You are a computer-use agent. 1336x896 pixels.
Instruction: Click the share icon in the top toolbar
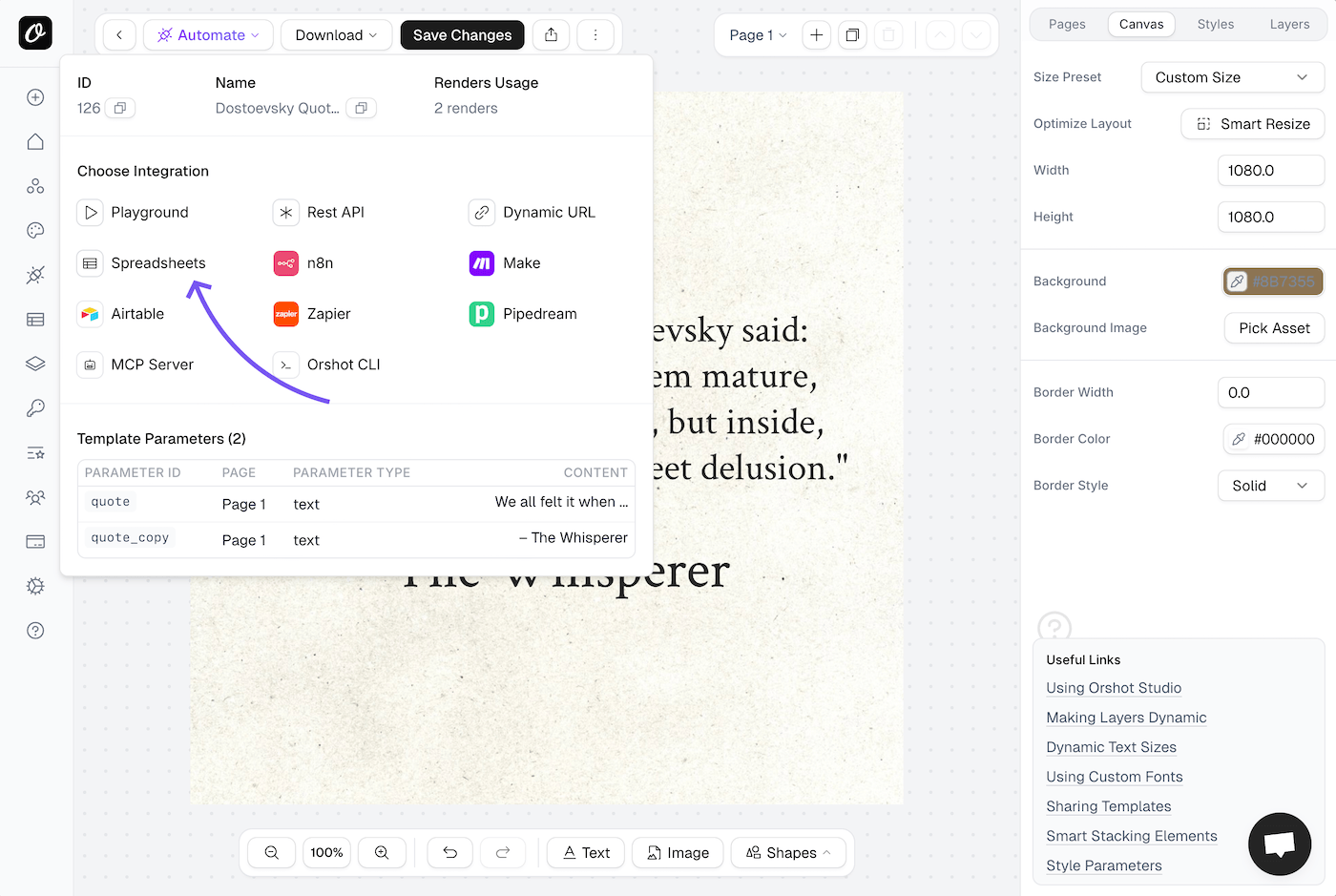pyautogui.click(x=551, y=34)
